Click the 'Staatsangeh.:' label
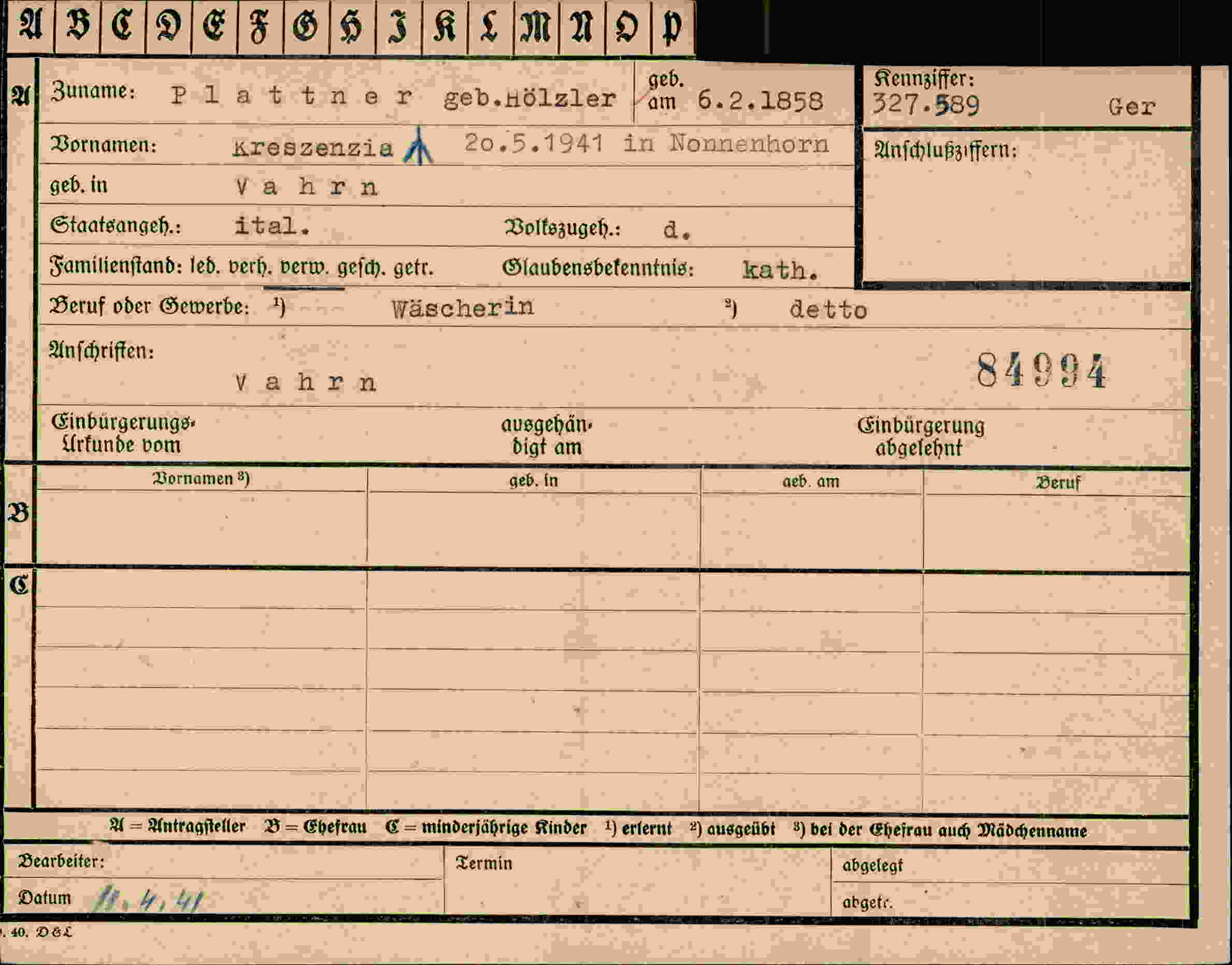 116,225
